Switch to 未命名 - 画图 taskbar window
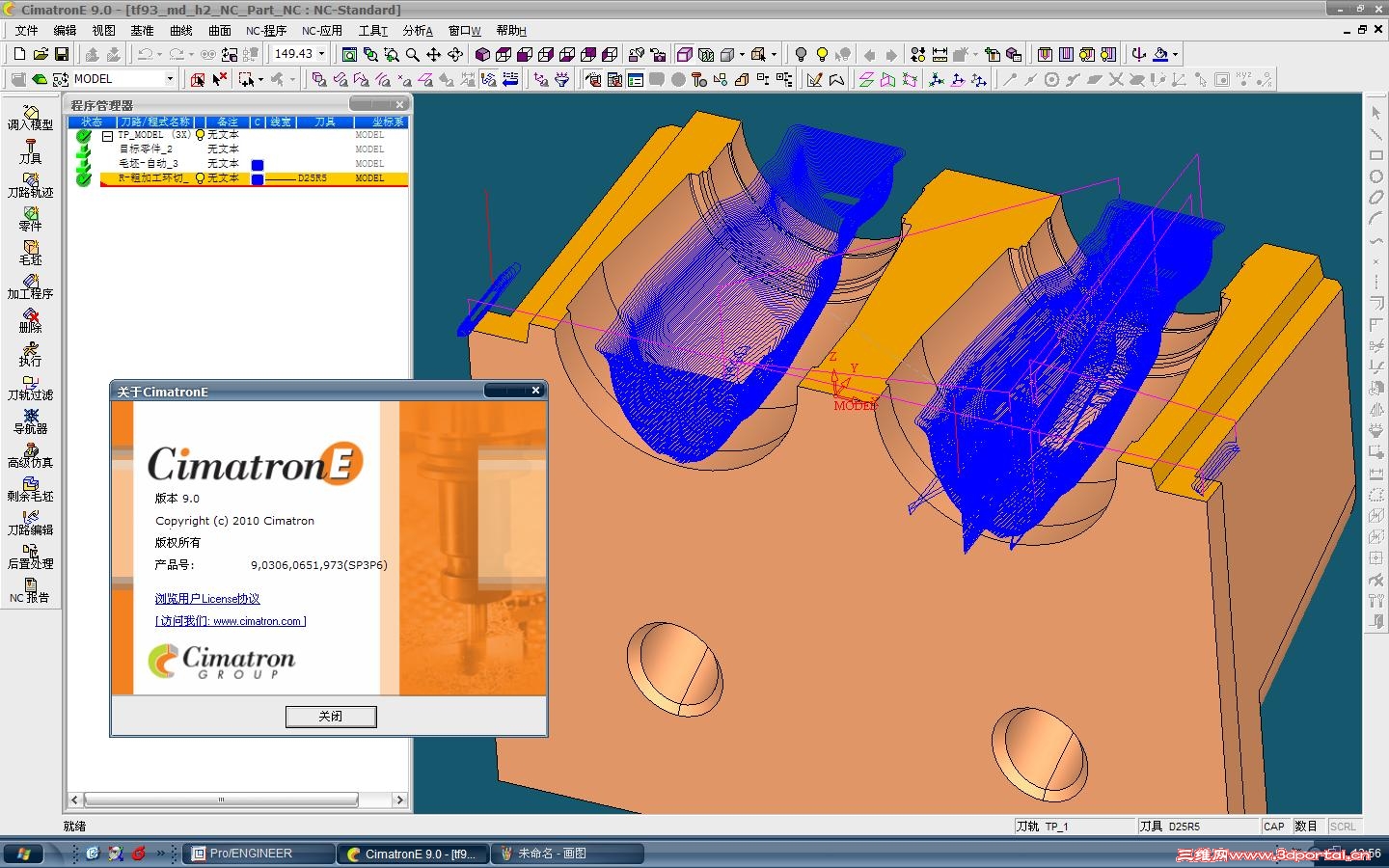The width and height of the screenshot is (1389, 868). tap(568, 854)
